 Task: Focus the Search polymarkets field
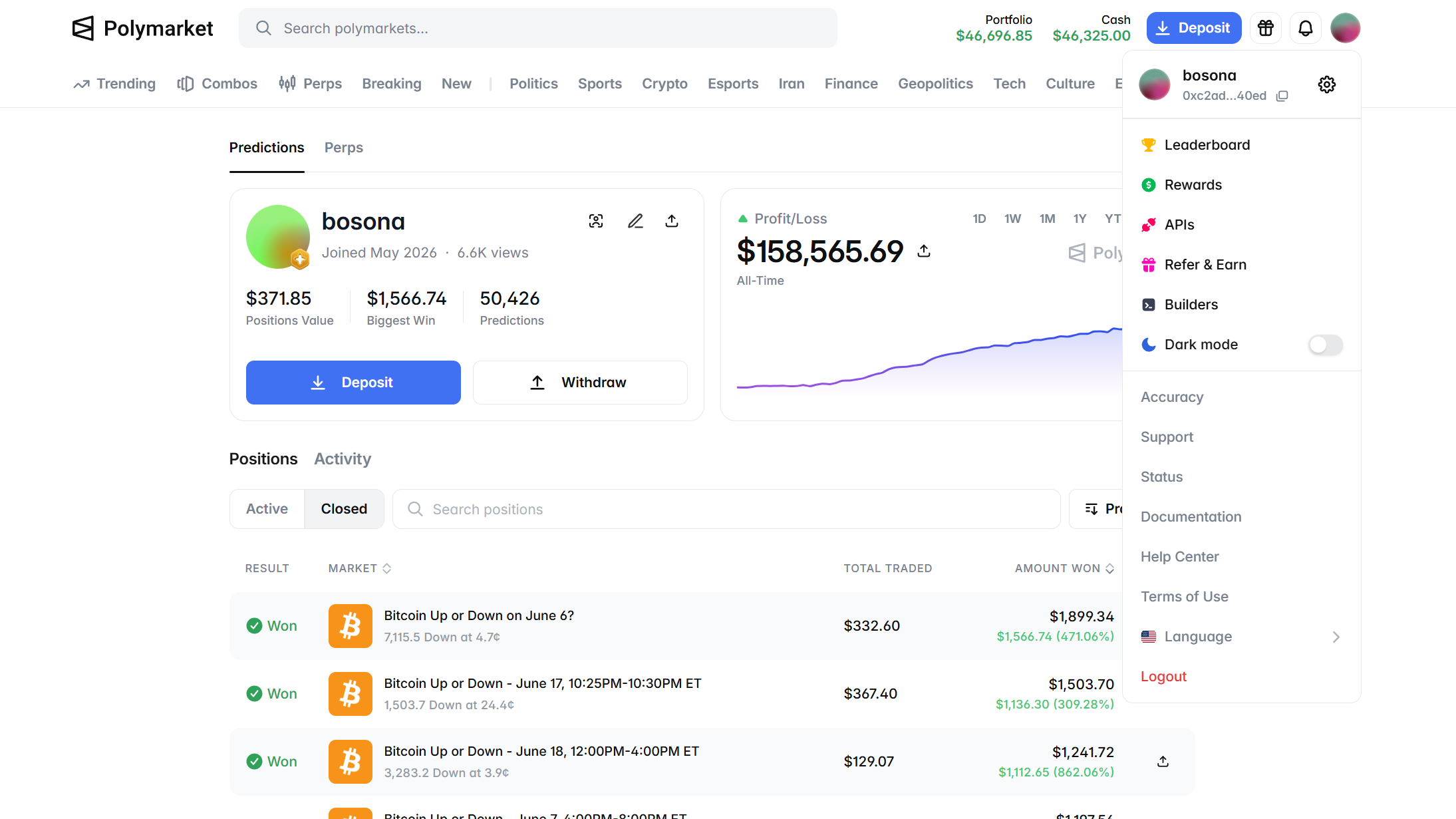point(538,28)
